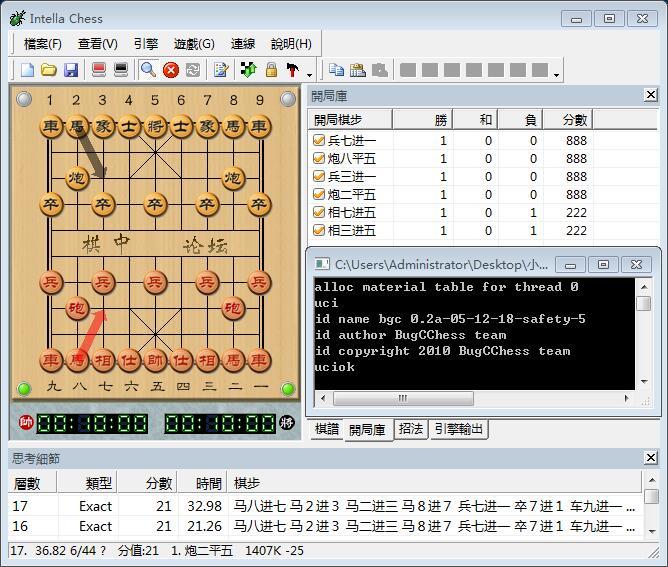Click the 時間 column header
668x567 pixels.
click(x=202, y=484)
